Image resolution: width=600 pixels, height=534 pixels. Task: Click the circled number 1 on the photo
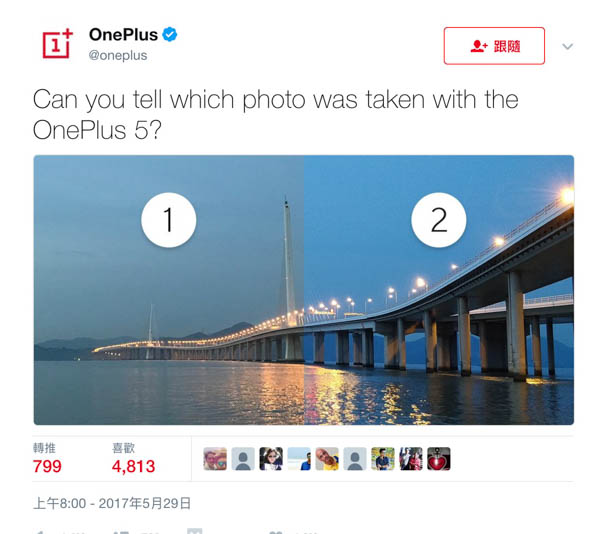pos(168,219)
